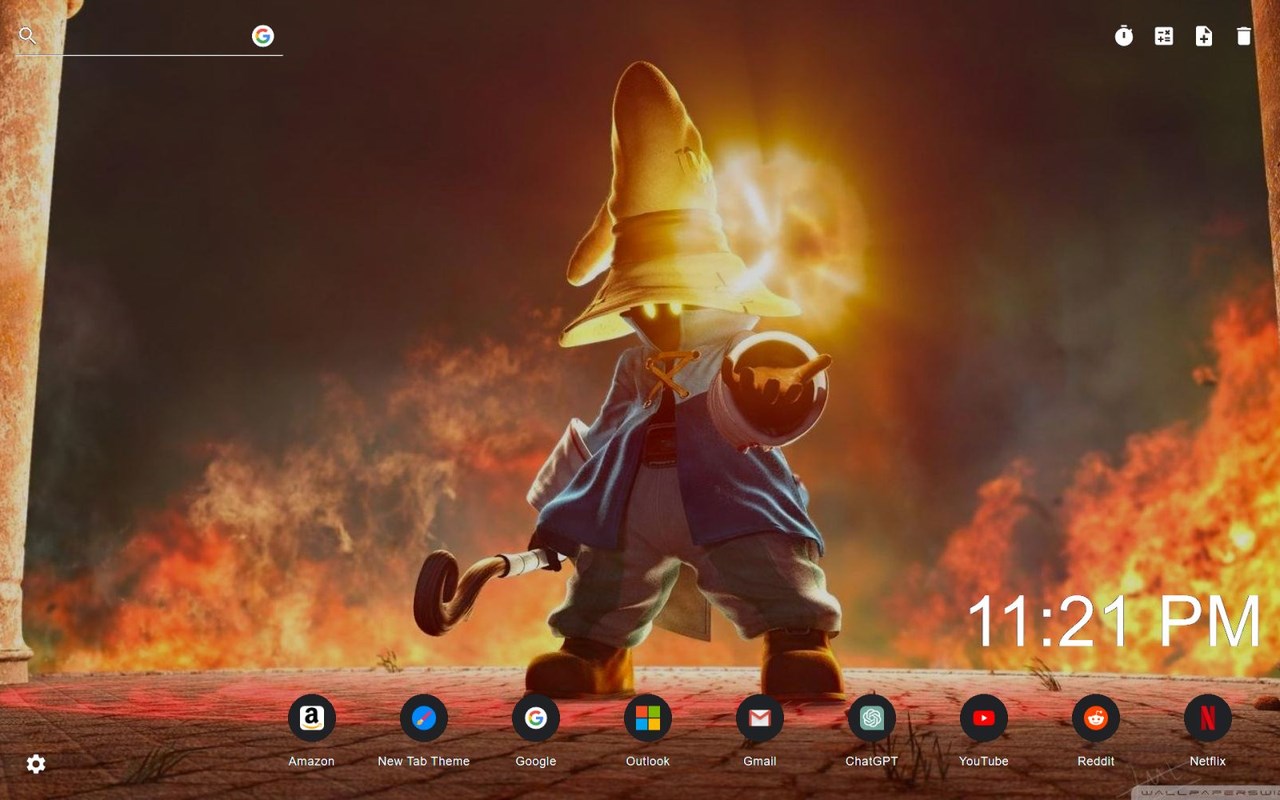Launch the Netflix shortcut icon
Image resolution: width=1280 pixels, height=800 pixels.
click(1208, 718)
